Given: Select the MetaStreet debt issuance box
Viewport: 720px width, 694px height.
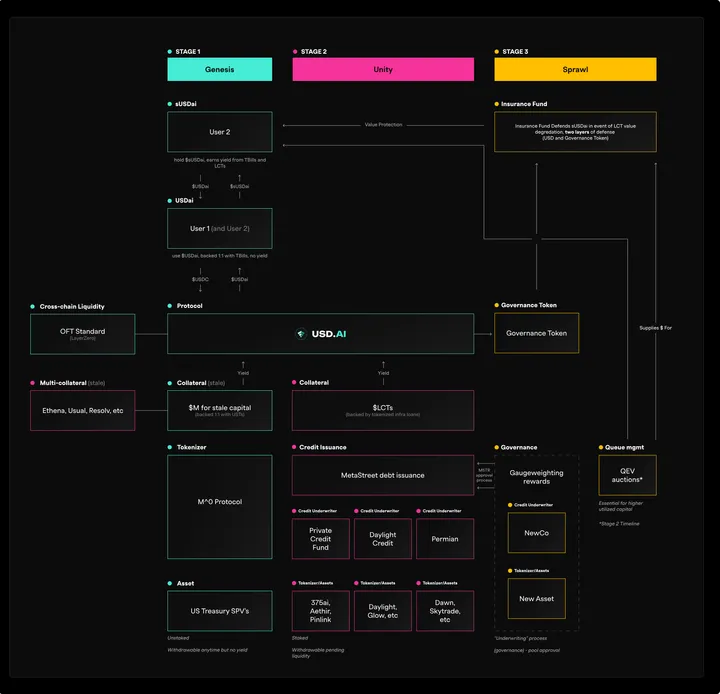Looking at the screenshot, I should point(383,475).
